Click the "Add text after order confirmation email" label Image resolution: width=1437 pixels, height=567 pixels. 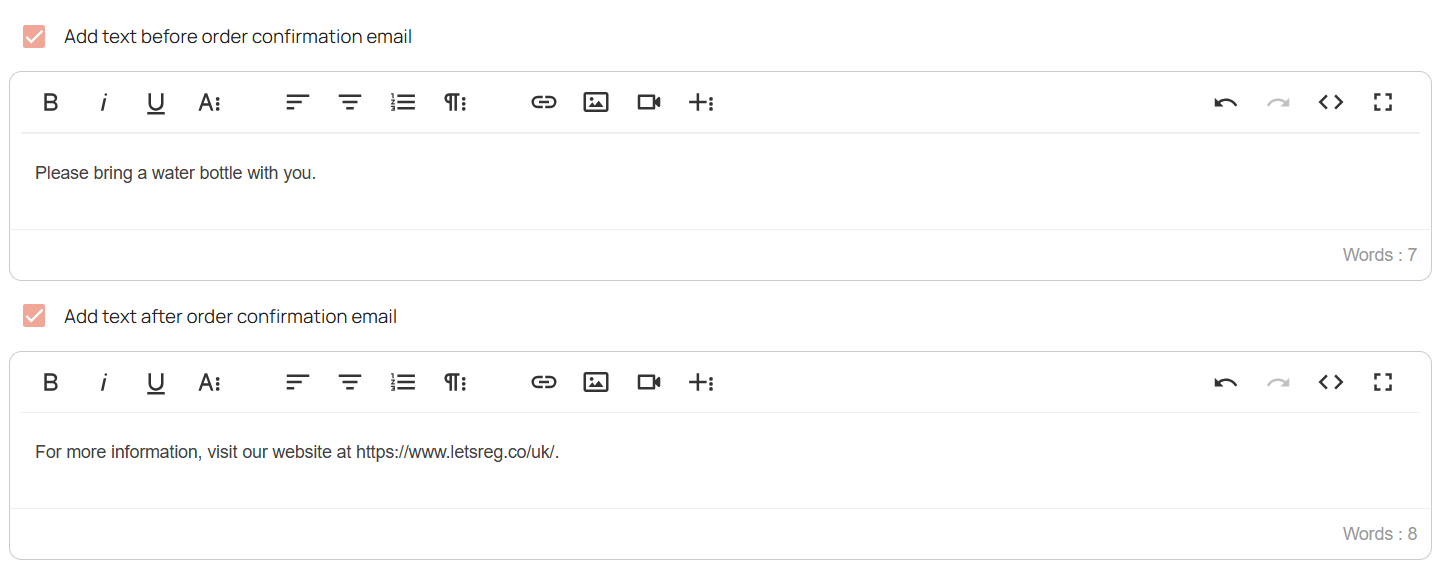pyautogui.click(x=230, y=317)
